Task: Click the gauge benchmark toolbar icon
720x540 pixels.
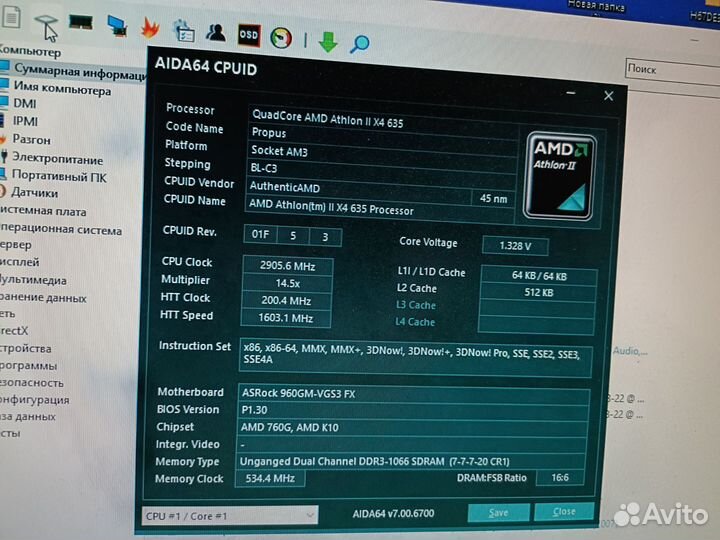Action: coord(281,38)
